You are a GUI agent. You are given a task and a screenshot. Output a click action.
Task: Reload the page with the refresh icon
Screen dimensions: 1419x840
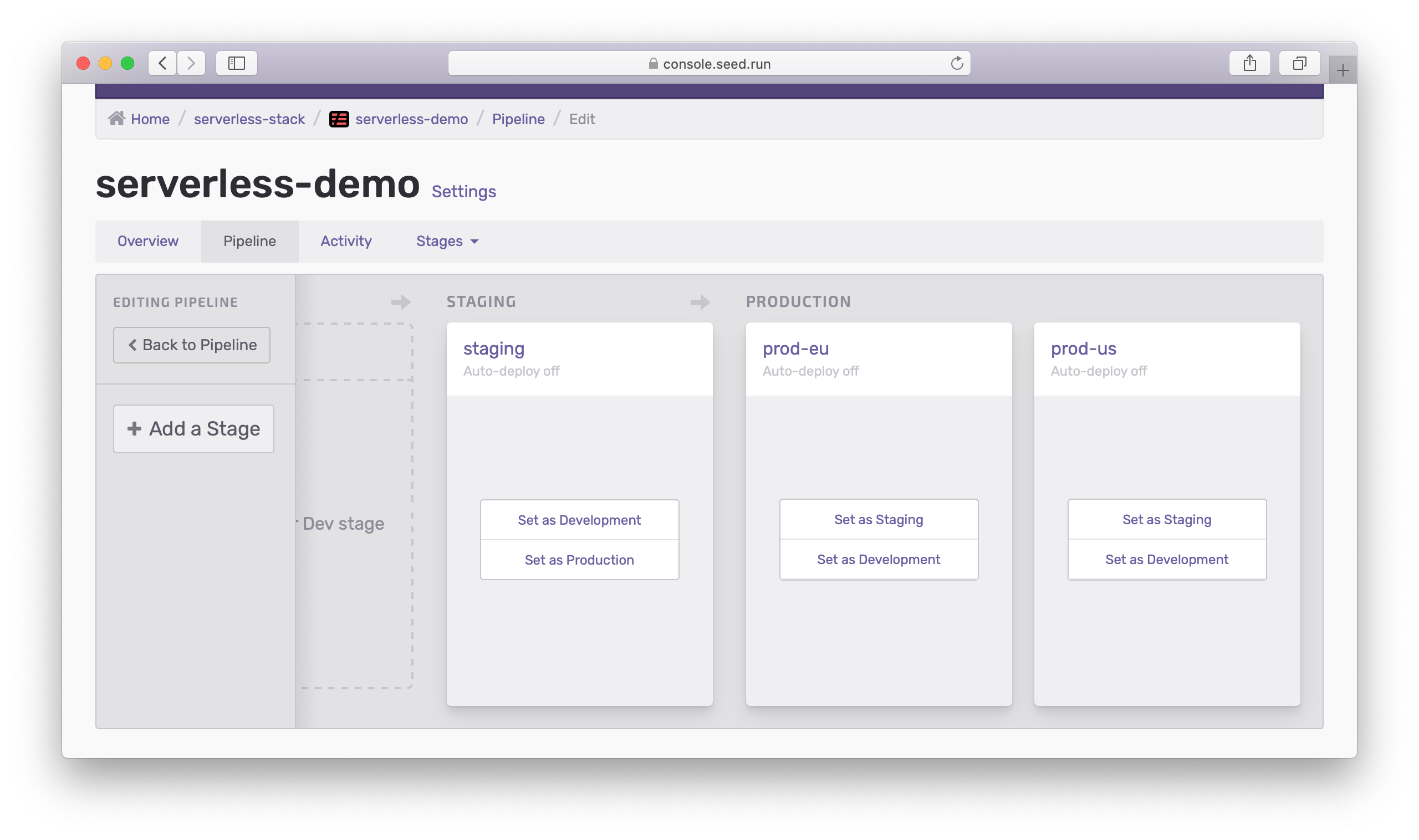(x=956, y=63)
